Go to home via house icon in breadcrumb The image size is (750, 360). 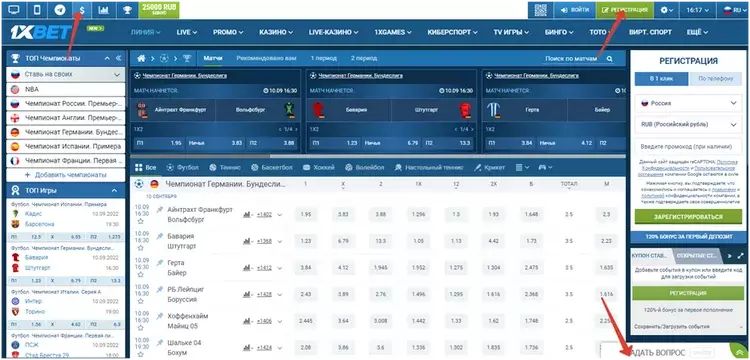coord(141,58)
